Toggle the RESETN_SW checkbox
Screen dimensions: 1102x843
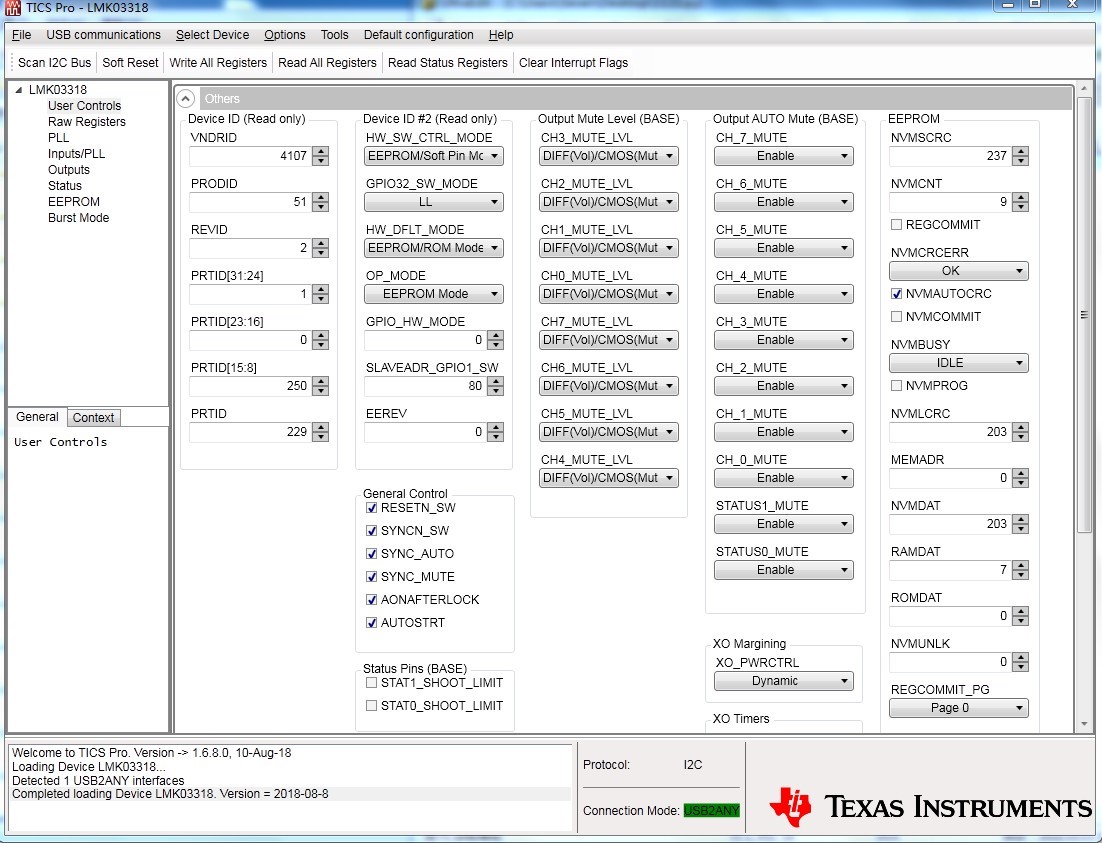pos(372,508)
